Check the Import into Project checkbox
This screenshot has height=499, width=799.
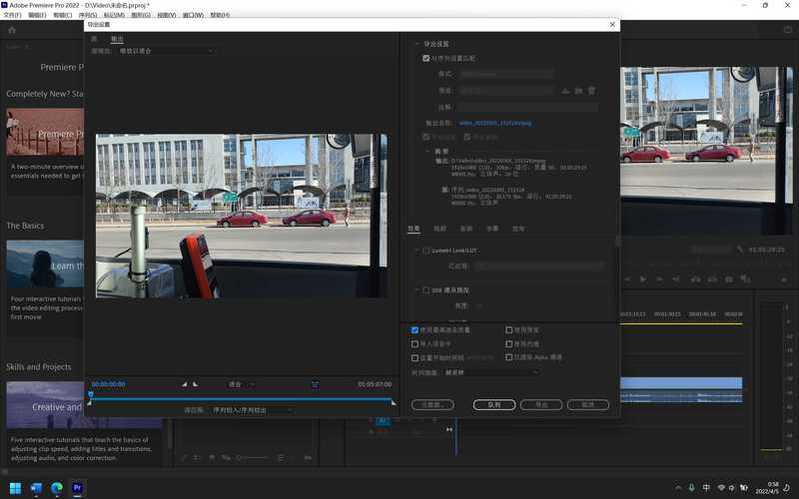[415, 344]
